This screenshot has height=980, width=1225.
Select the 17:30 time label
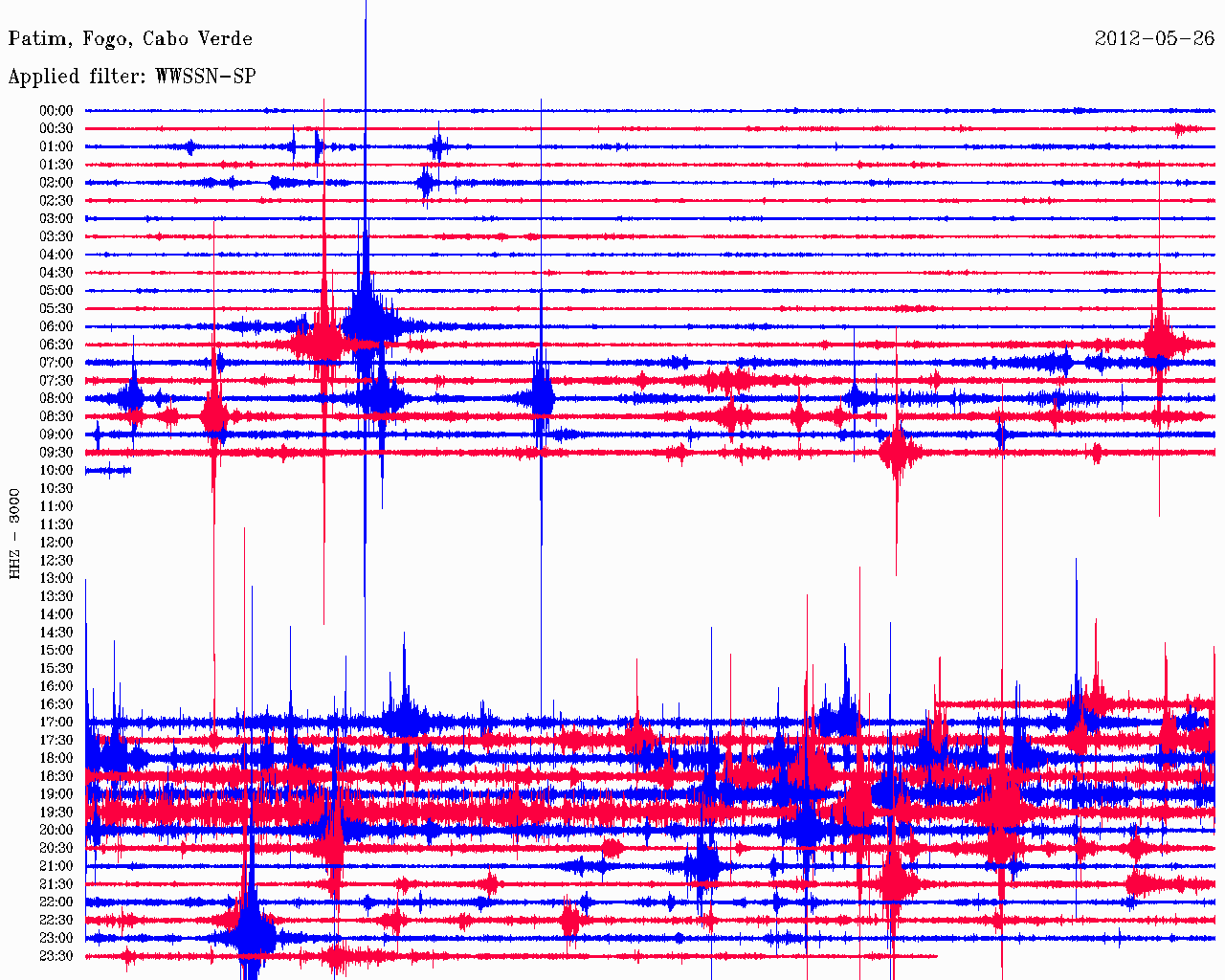click(56, 741)
